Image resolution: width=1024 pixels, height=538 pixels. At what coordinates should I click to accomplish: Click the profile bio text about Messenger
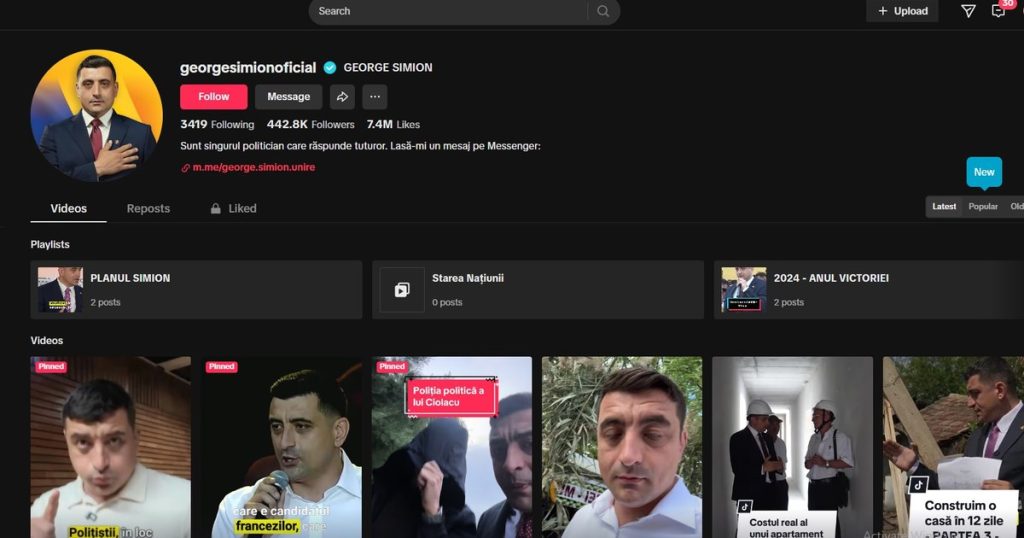pos(360,146)
